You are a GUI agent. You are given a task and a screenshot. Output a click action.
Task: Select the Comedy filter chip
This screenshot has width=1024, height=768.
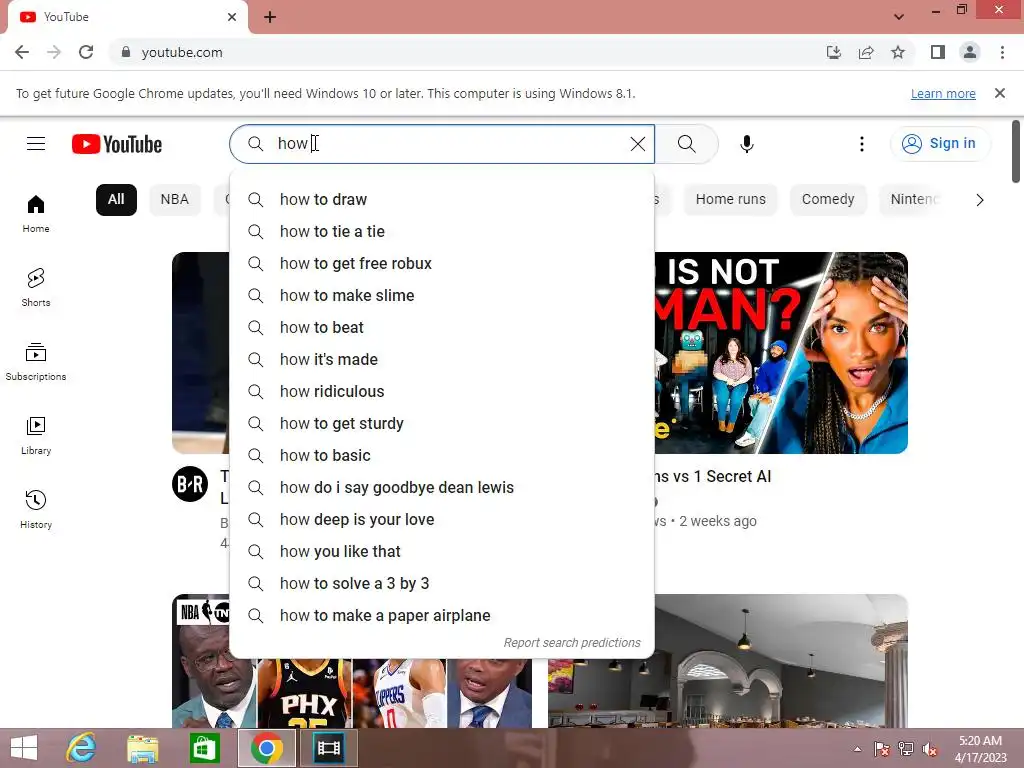click(x=828, y=199)
